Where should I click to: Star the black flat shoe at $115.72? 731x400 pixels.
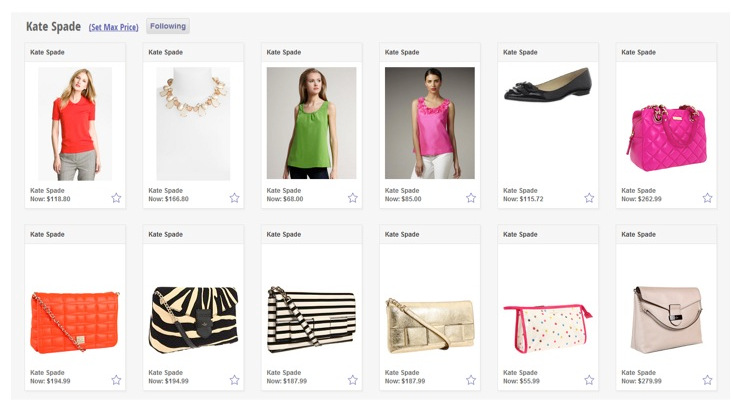tap(589, 198)
